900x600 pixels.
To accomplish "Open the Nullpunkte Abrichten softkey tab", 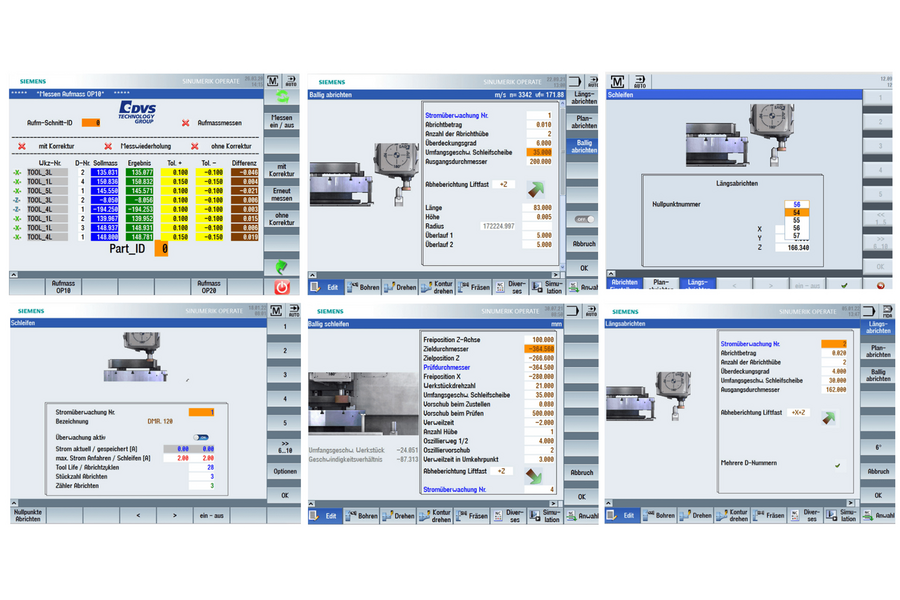I will coord(28,515).
